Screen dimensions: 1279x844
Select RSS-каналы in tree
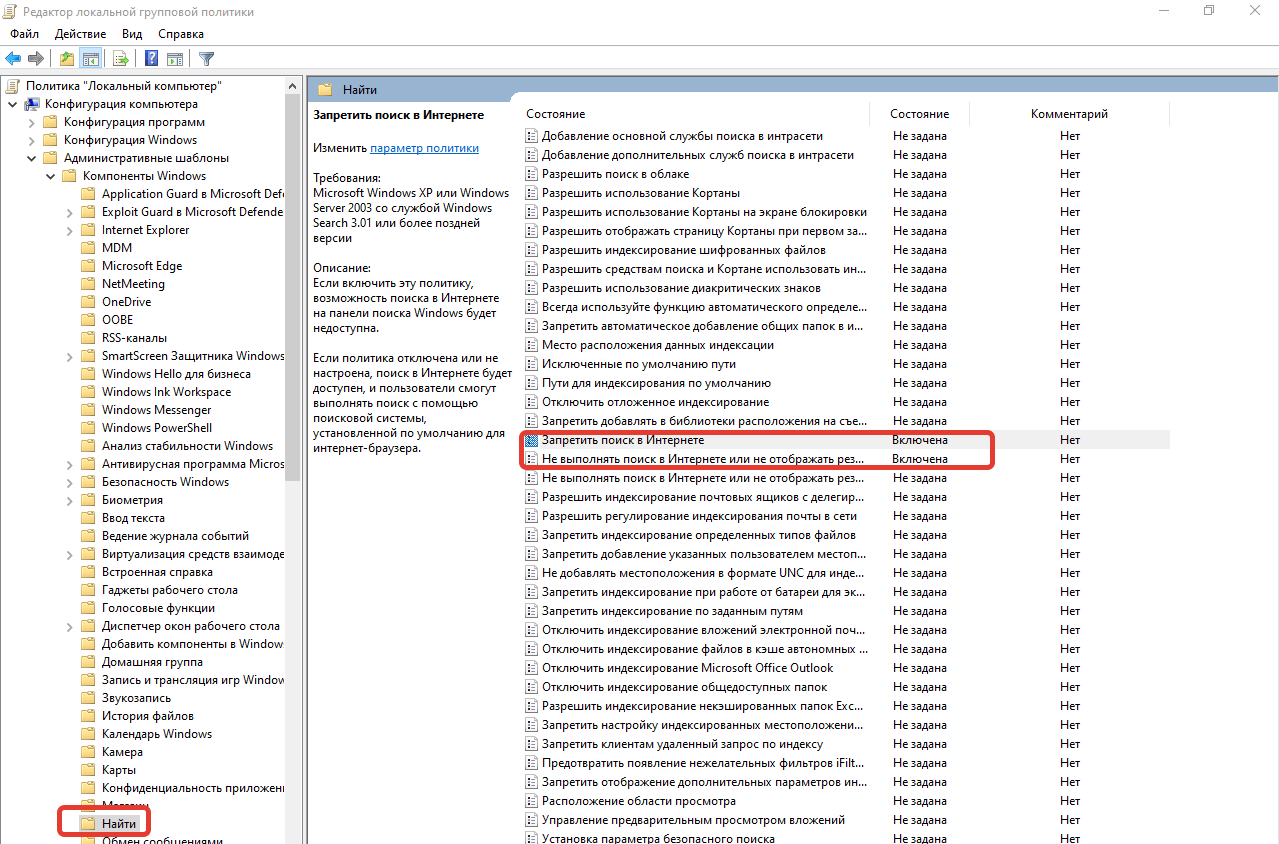(x=134, y=338)
